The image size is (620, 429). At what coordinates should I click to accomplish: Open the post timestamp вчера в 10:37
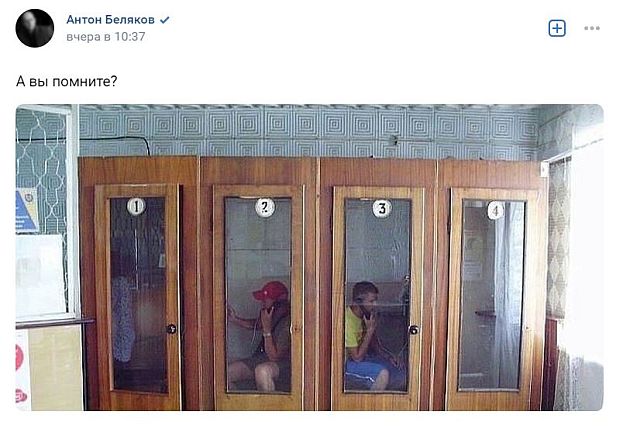click(106, 37)
